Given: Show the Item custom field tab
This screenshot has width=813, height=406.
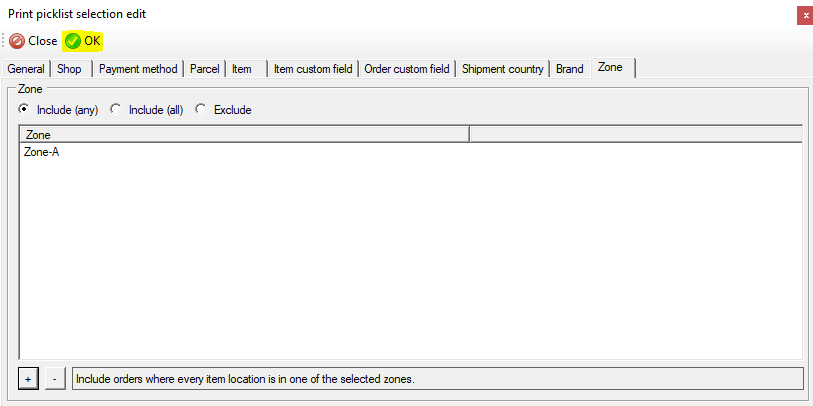Looking at the screenshot, I should point(313,69).
